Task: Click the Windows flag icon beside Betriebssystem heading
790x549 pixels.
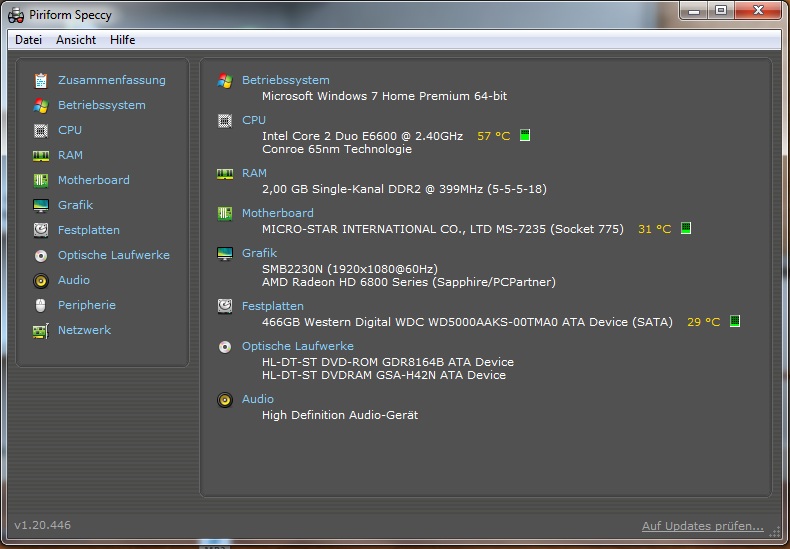Action: [225, 81]
